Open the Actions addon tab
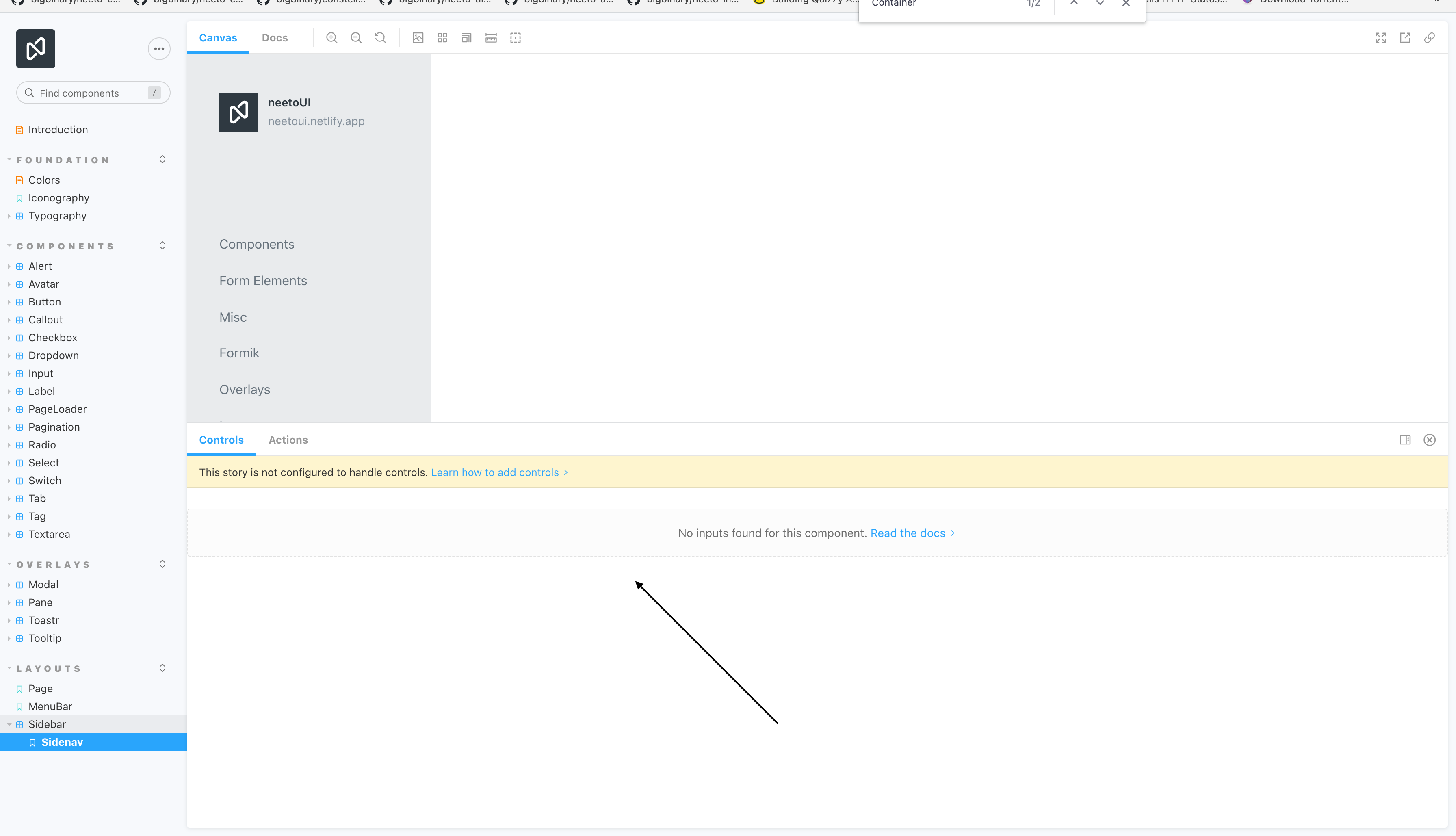Image resolution: width=1456 pixels, height=836 pixels. pos(288,440)
